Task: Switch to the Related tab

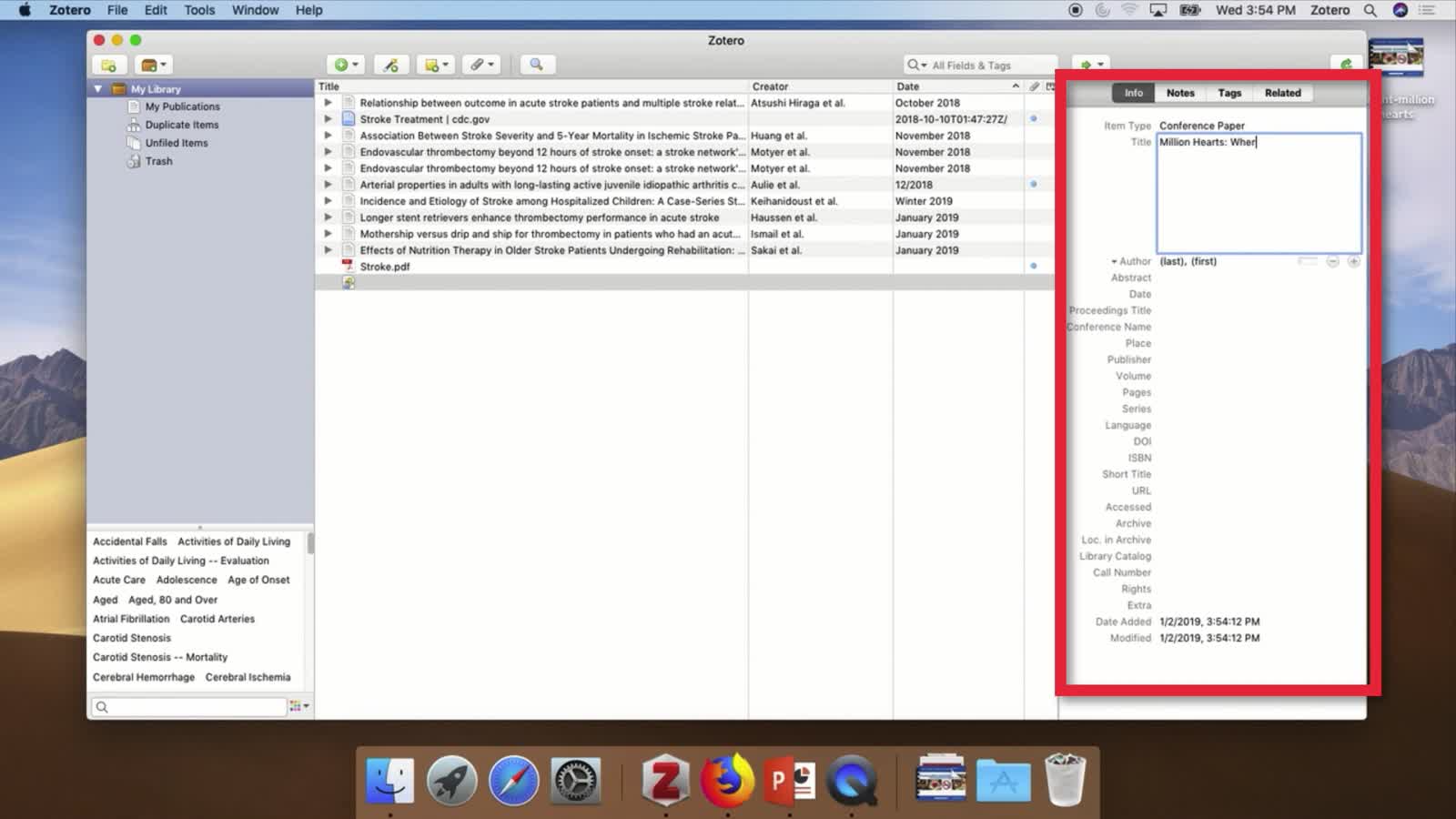Action: (x=1282, y=93)
